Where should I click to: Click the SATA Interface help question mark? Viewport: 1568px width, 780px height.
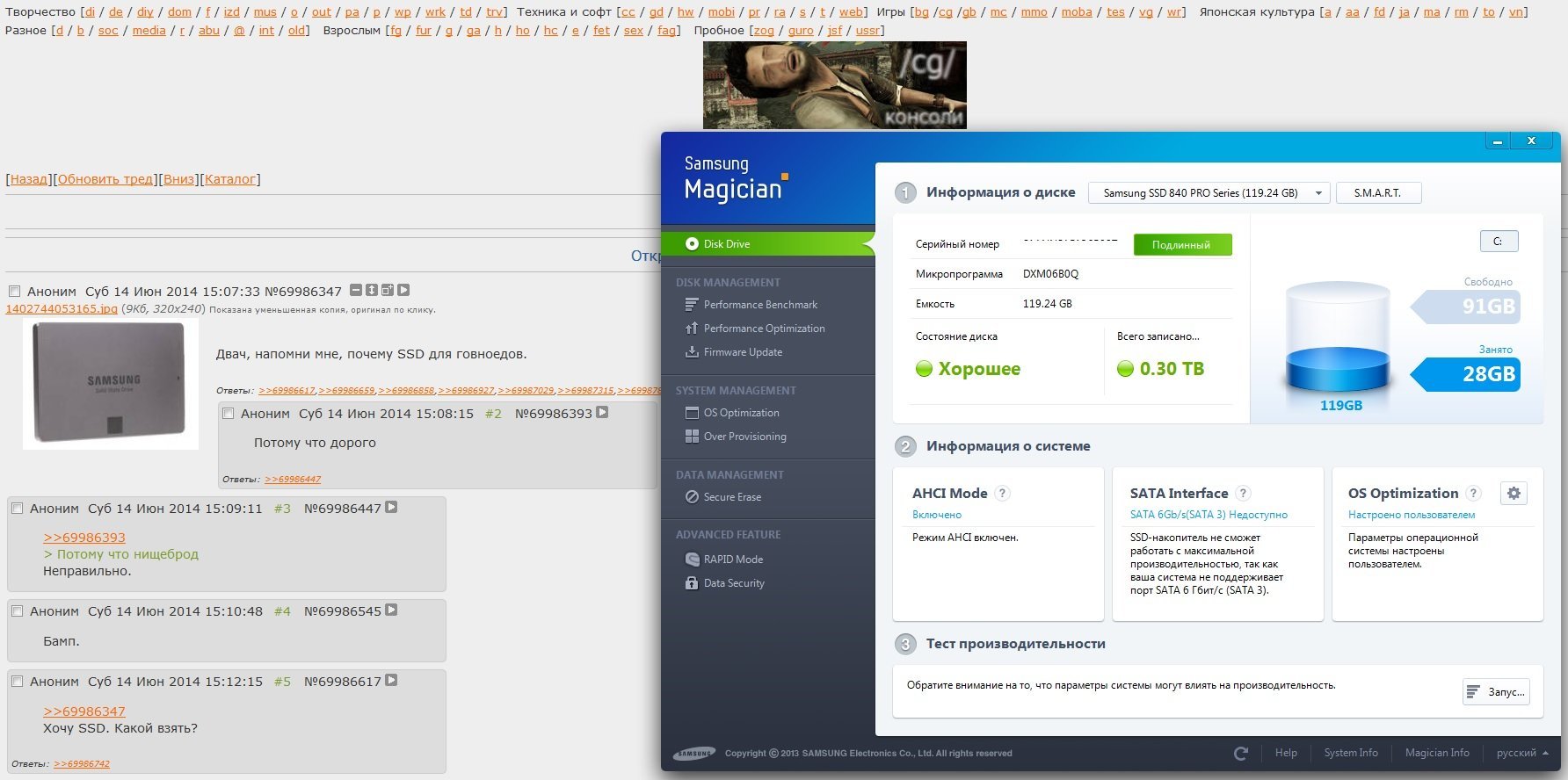pos(1243,494)
